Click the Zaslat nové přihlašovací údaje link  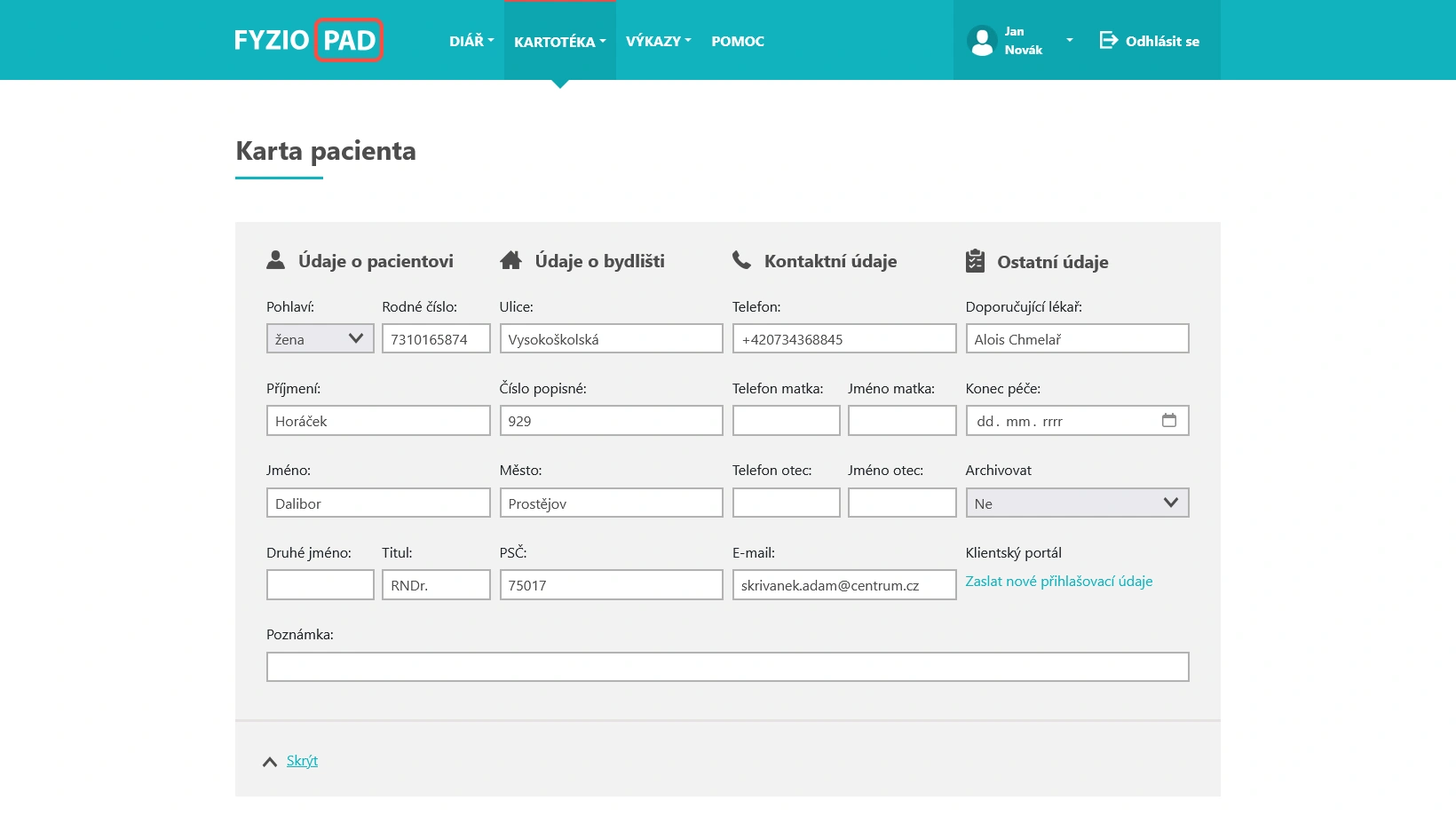point(1059,581)
